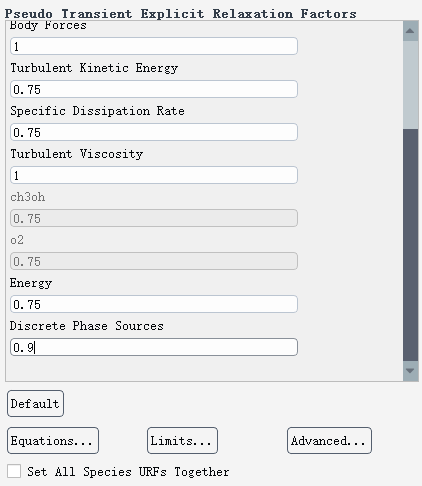The image size is (422, 486).
Task: Open the Limits... dialog
Action: pos(182,441)
